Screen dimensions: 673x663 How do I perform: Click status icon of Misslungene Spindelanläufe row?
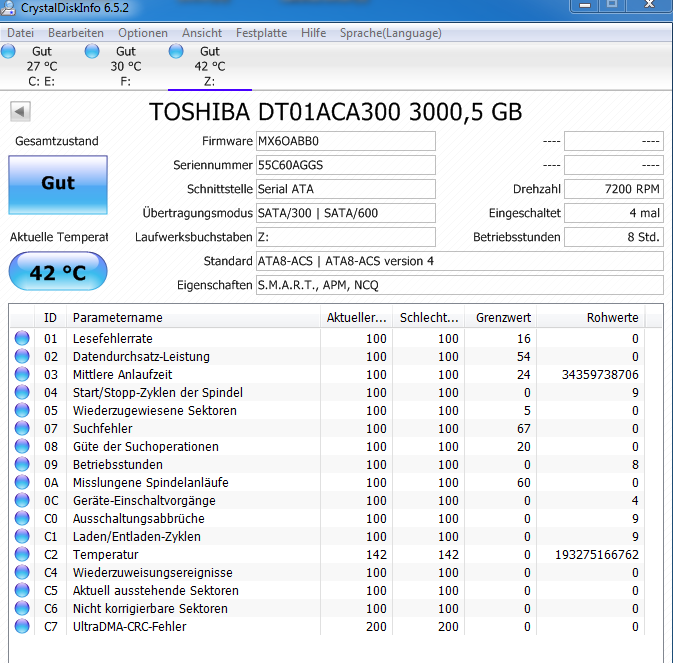pyautogui.click(x=22, y=482)
